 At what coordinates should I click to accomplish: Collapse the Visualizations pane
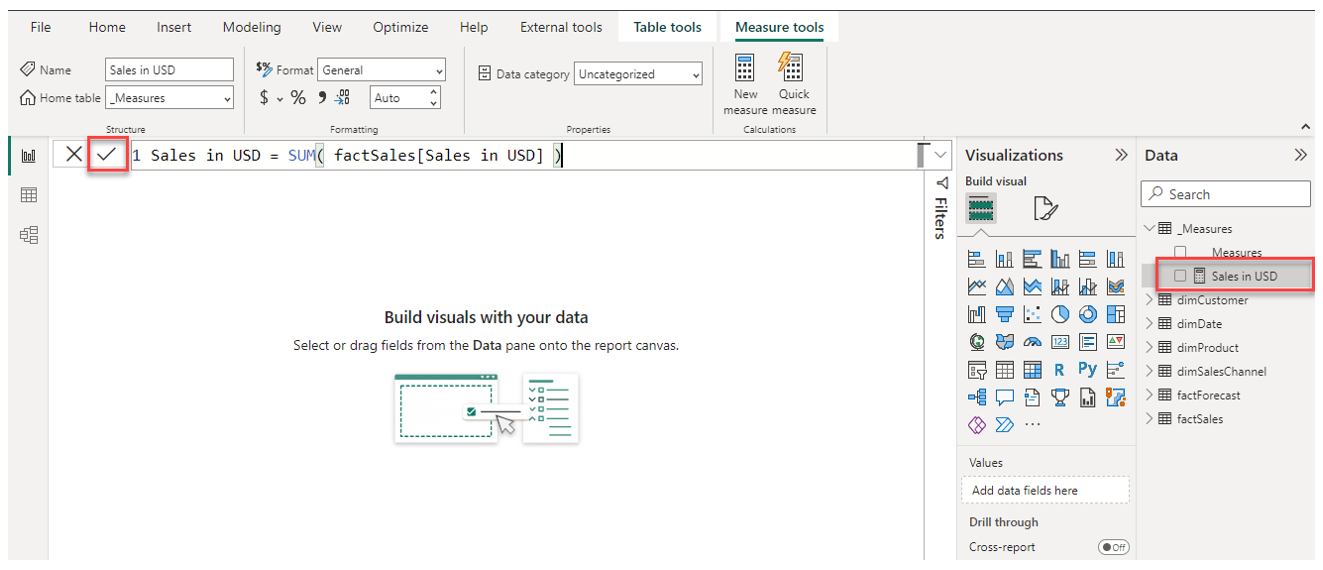[x=1121, y=155]
